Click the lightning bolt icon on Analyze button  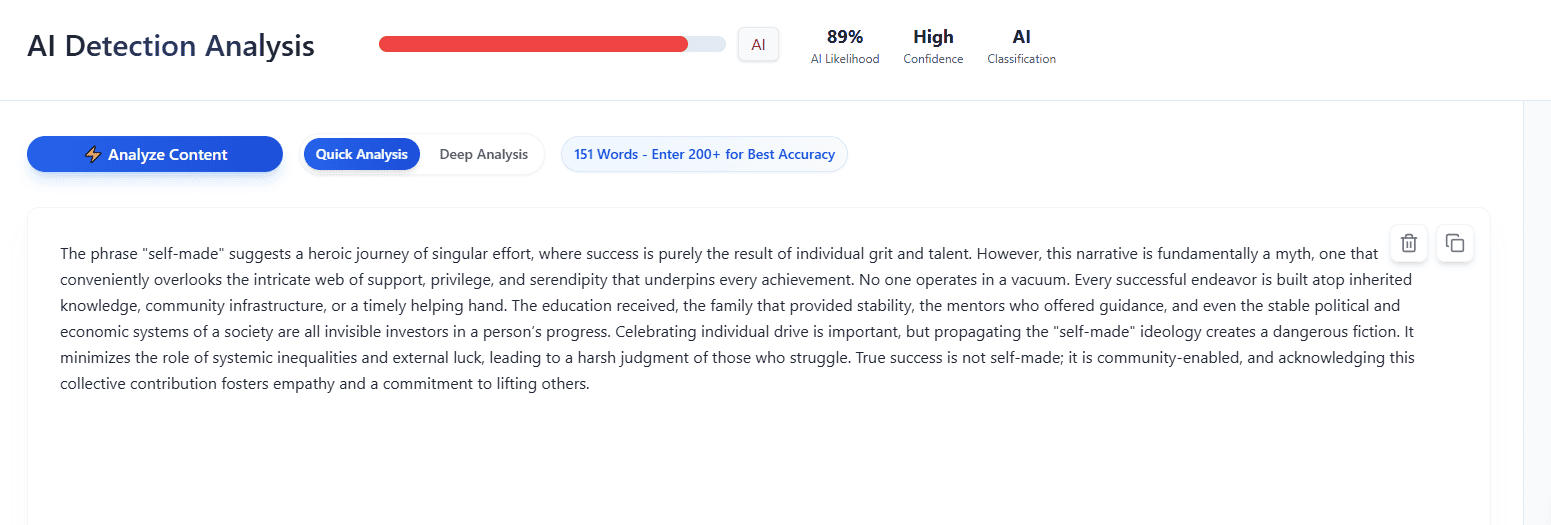[93, 154]
